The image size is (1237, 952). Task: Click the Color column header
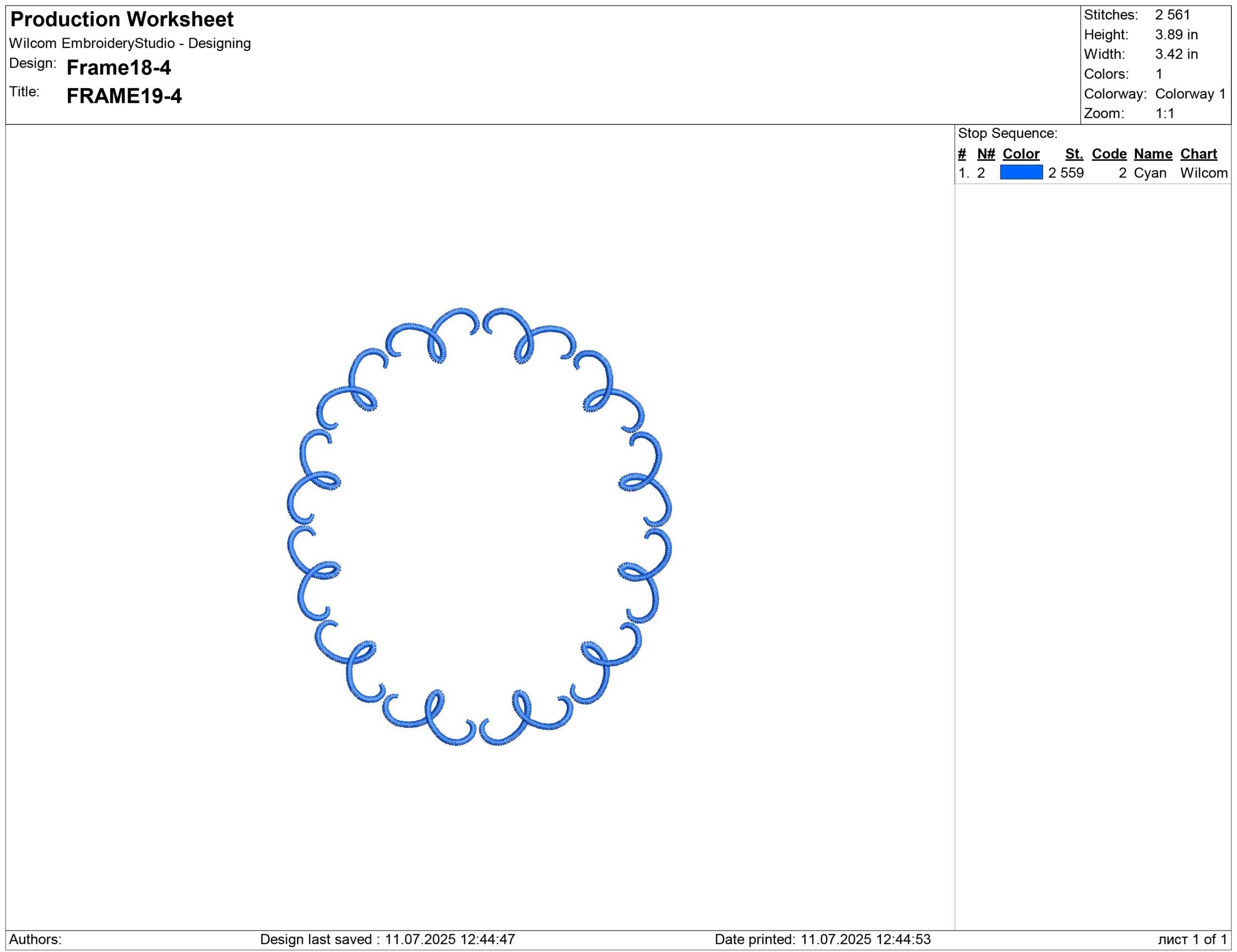click(1021, 154)
